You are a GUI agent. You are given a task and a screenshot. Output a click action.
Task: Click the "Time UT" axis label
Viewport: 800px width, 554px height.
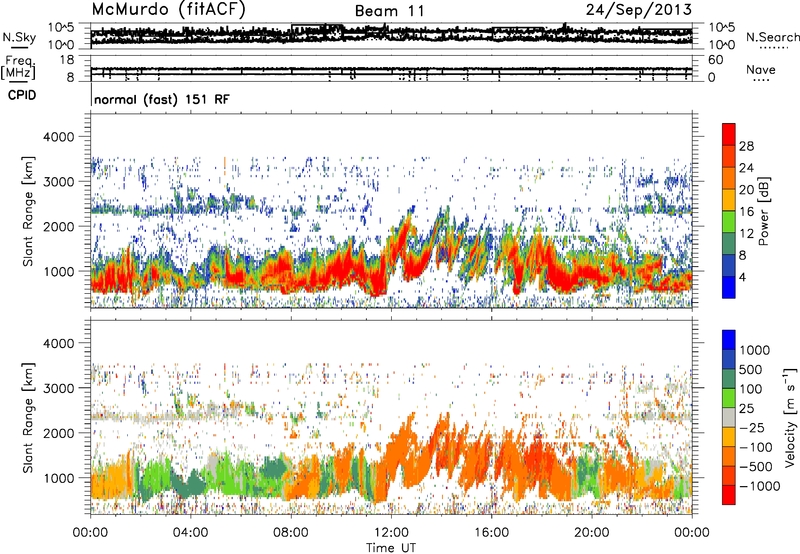tap(391, 548)
